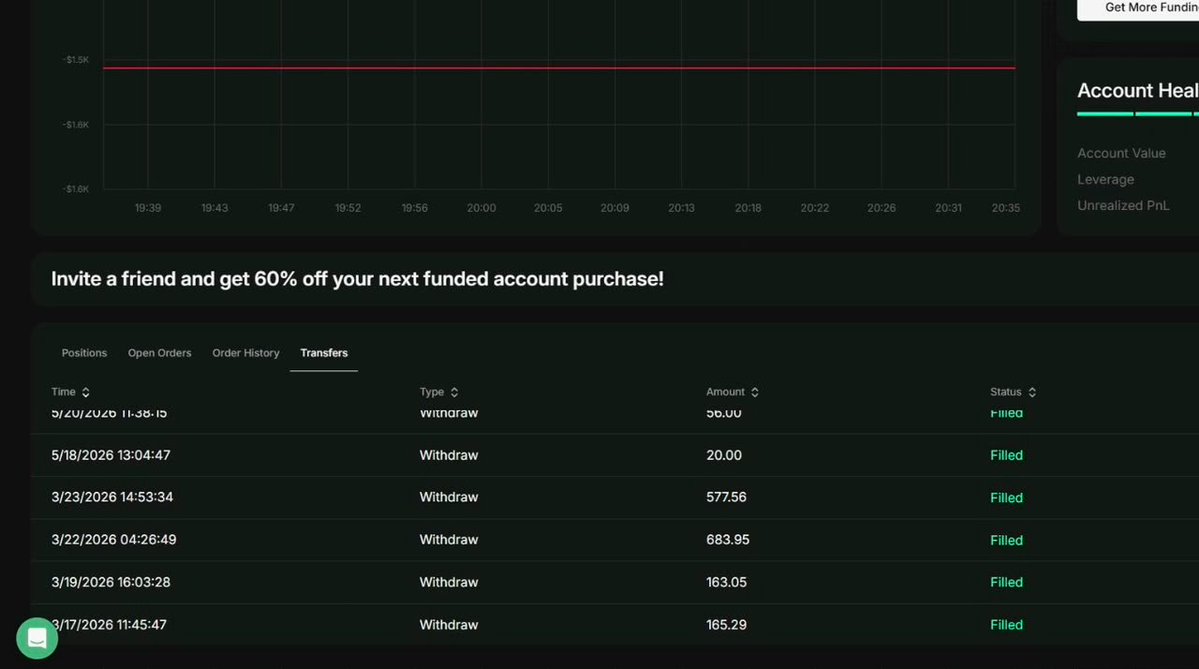
Task: Click the Unrealized PnL label
Action: 1123,206
